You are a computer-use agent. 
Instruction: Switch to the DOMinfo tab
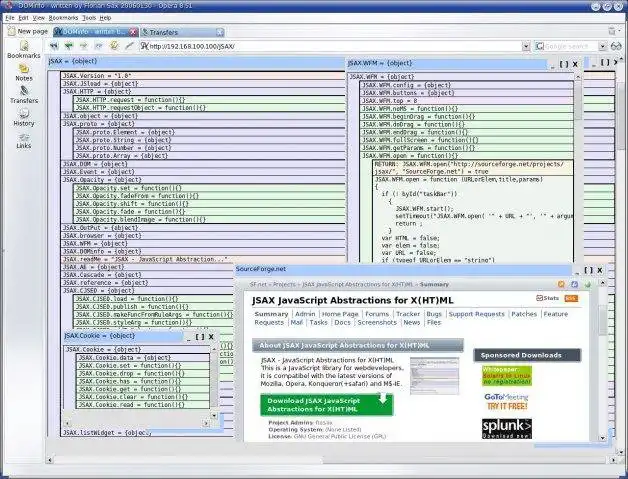95,32
